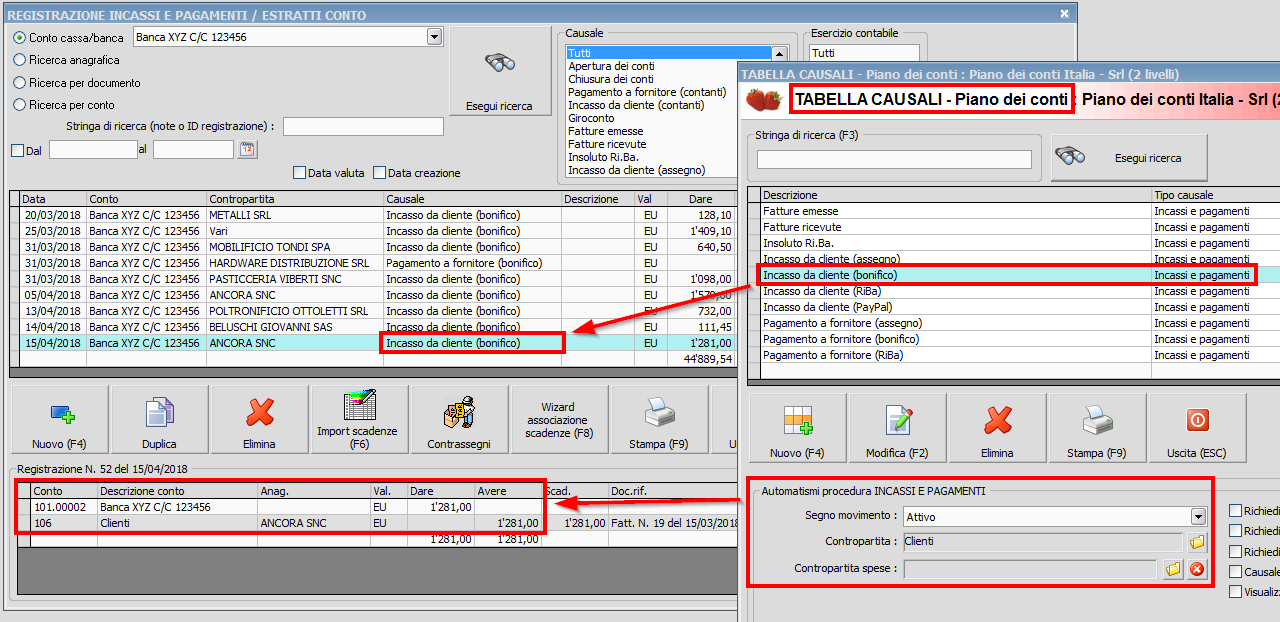Open the Segno movimento dropdown

1198,517
